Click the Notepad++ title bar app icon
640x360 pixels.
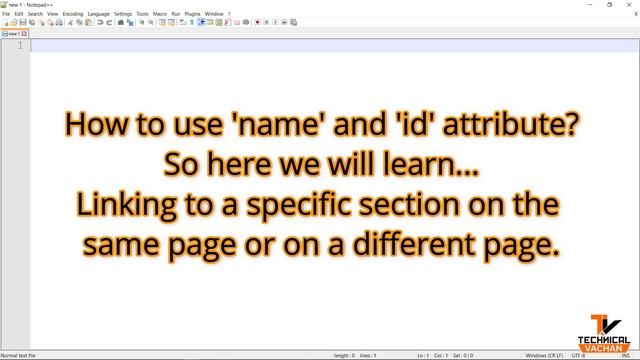[x=4, y=4]
